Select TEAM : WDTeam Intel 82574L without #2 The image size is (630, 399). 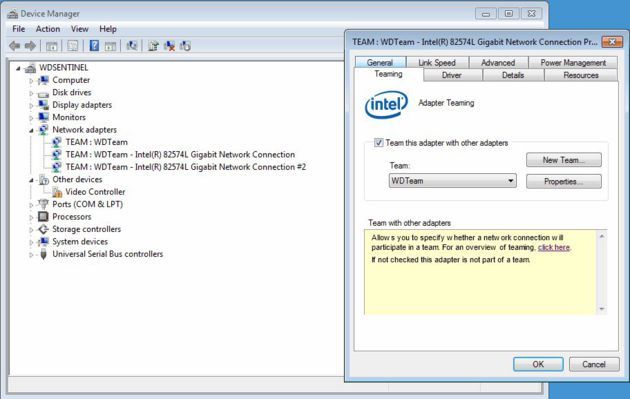click(x=180, y=155)
